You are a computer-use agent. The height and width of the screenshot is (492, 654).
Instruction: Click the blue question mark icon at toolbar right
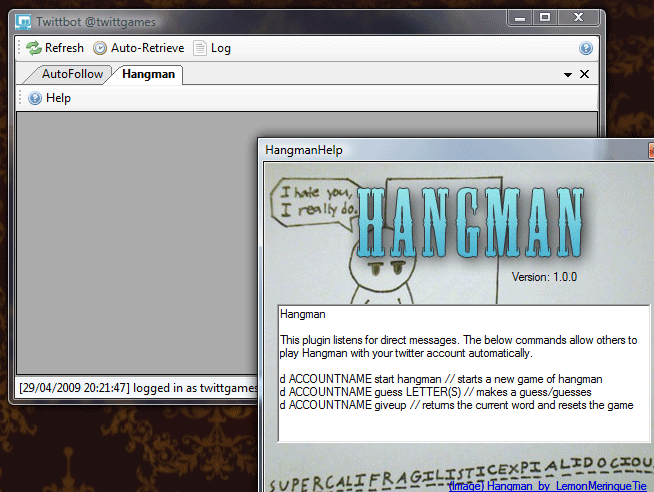click(586, 48)
